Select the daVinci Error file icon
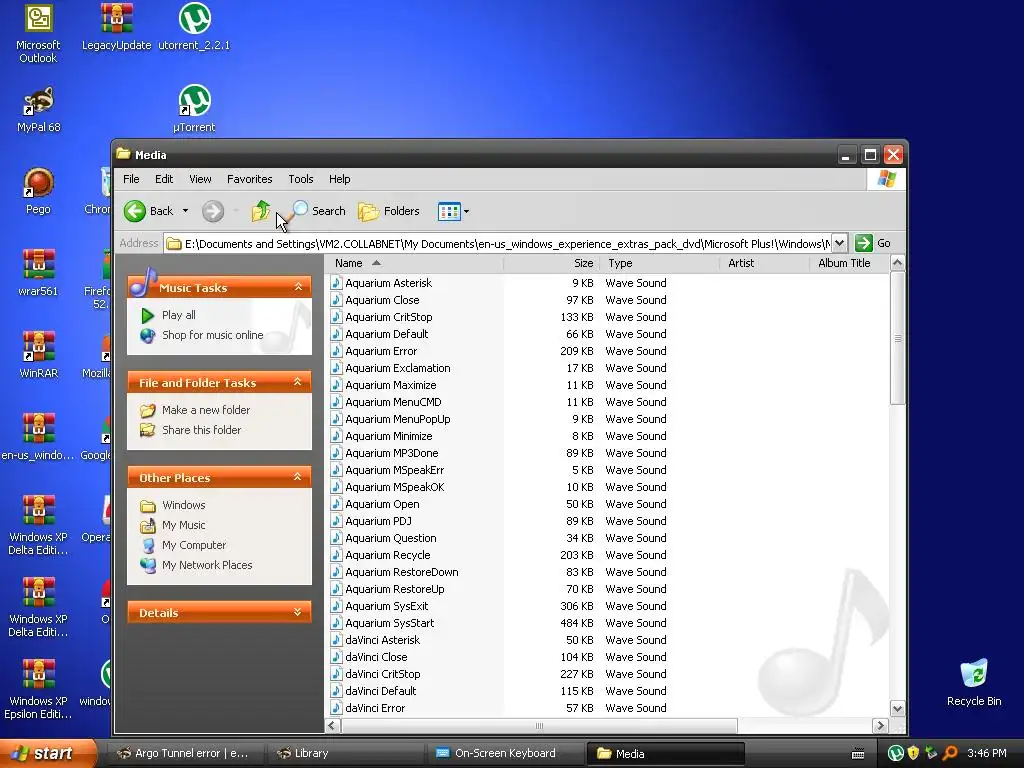Image resolution: width=1024 pixels, height=768 pixels. coord(336,708)
